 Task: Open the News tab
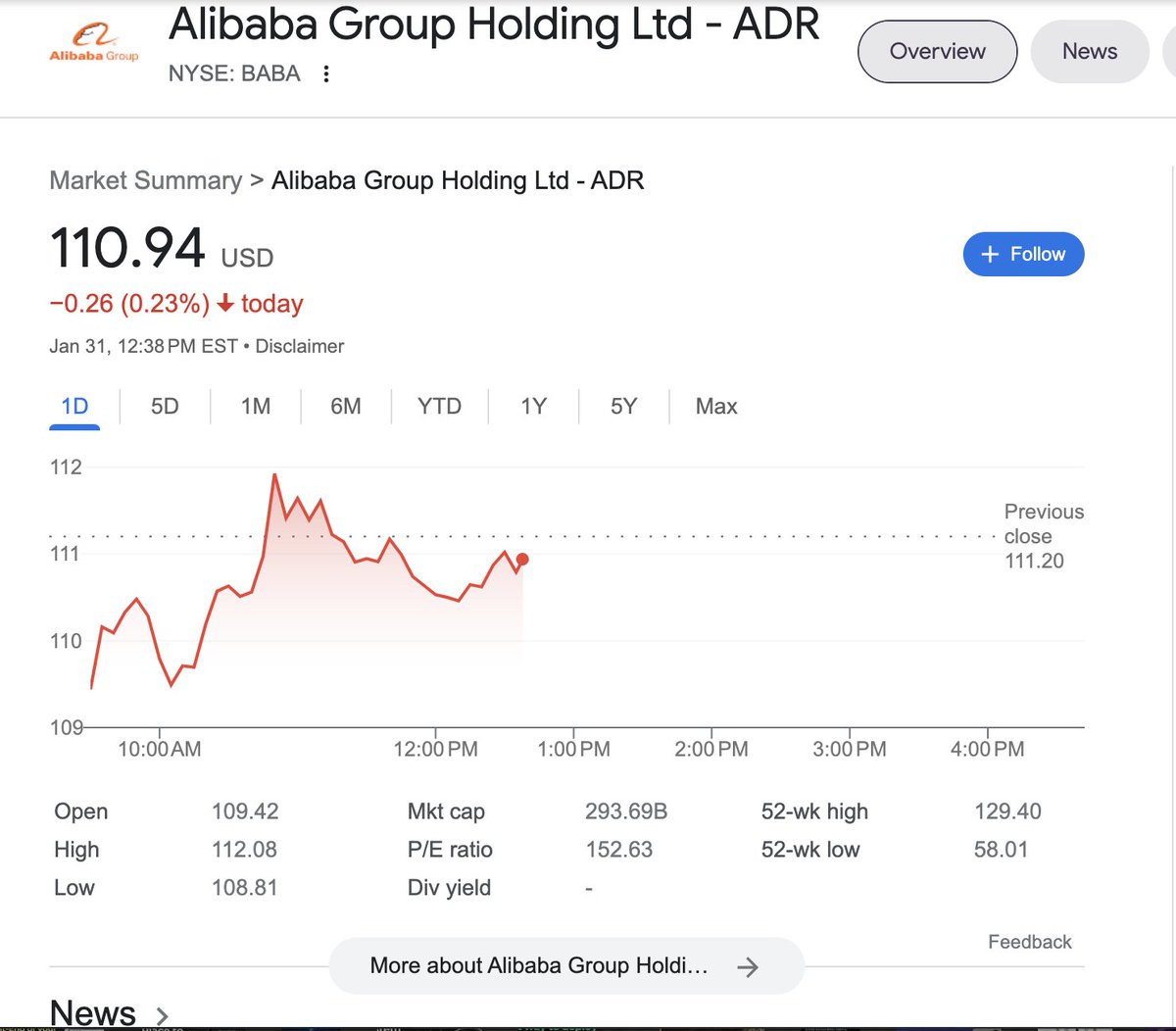tap(1089, 52)
